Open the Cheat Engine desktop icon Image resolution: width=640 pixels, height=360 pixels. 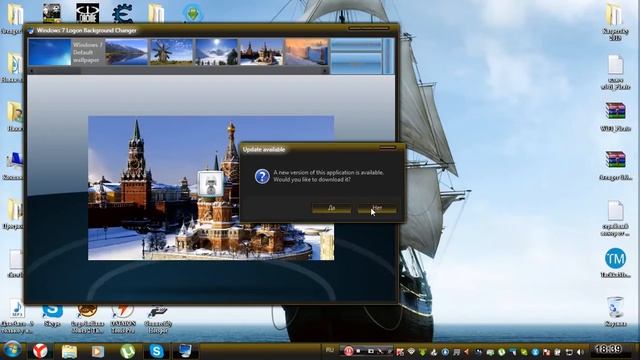[122, 12]
